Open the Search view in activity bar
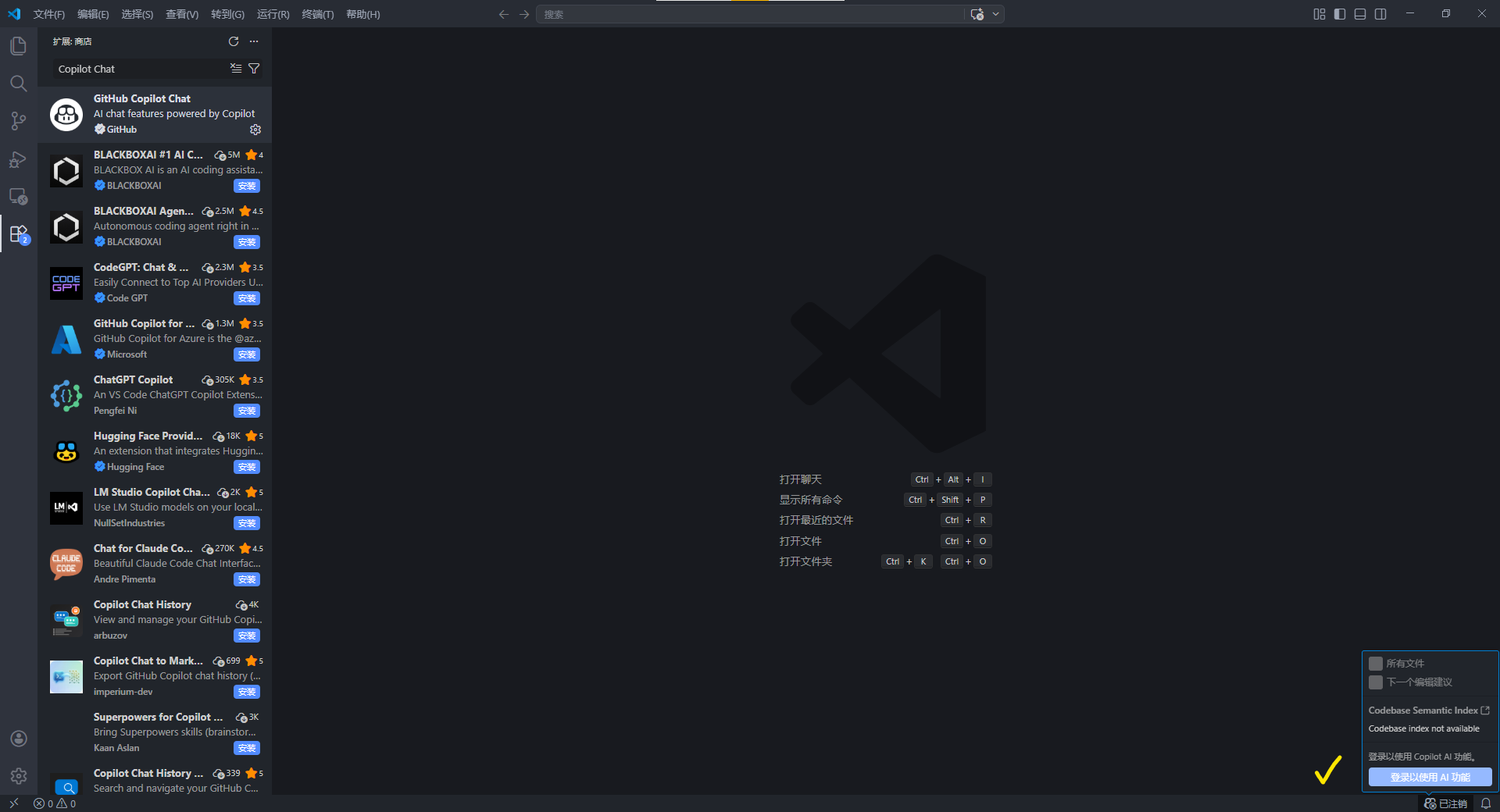This screenshot has height=812, width=1500. (x=19, y=84)
